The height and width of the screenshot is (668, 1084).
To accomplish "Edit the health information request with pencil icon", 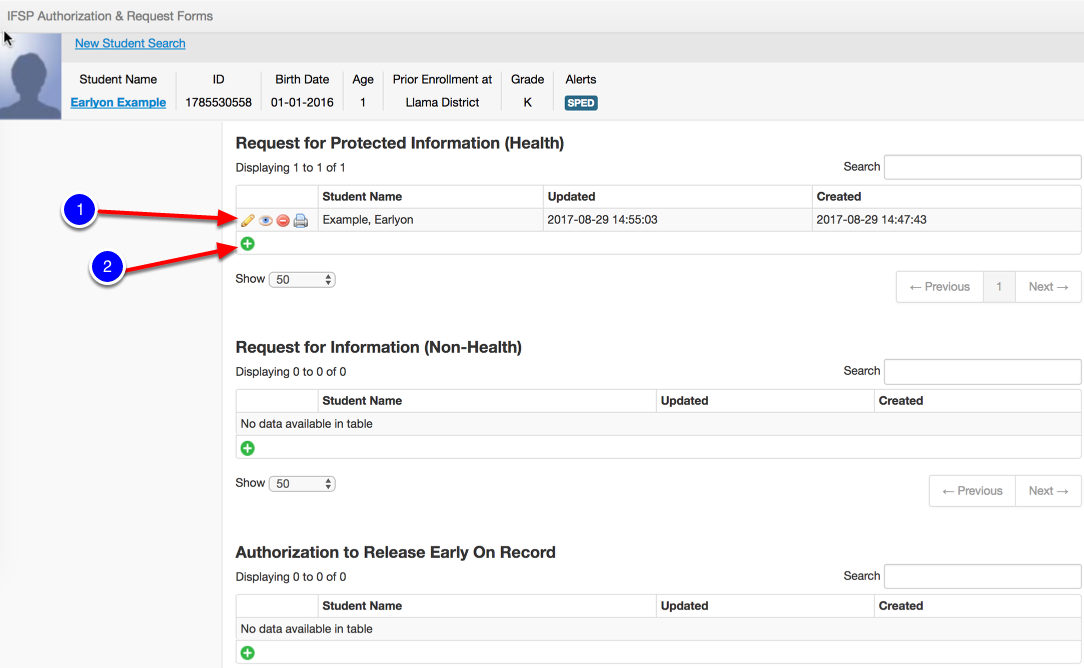I will [247, 220].
